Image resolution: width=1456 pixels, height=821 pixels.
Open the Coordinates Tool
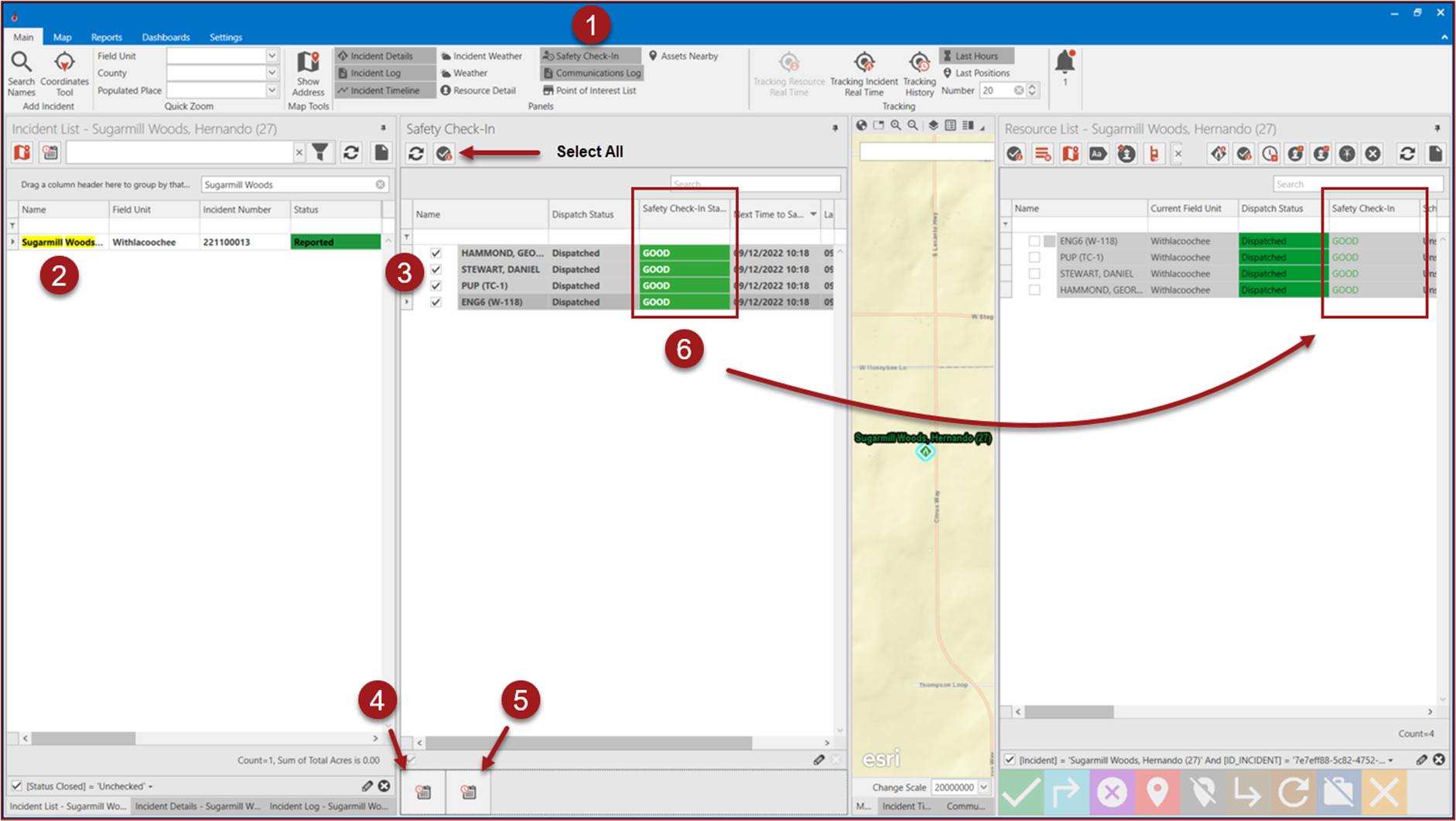(x=64, y=63)
